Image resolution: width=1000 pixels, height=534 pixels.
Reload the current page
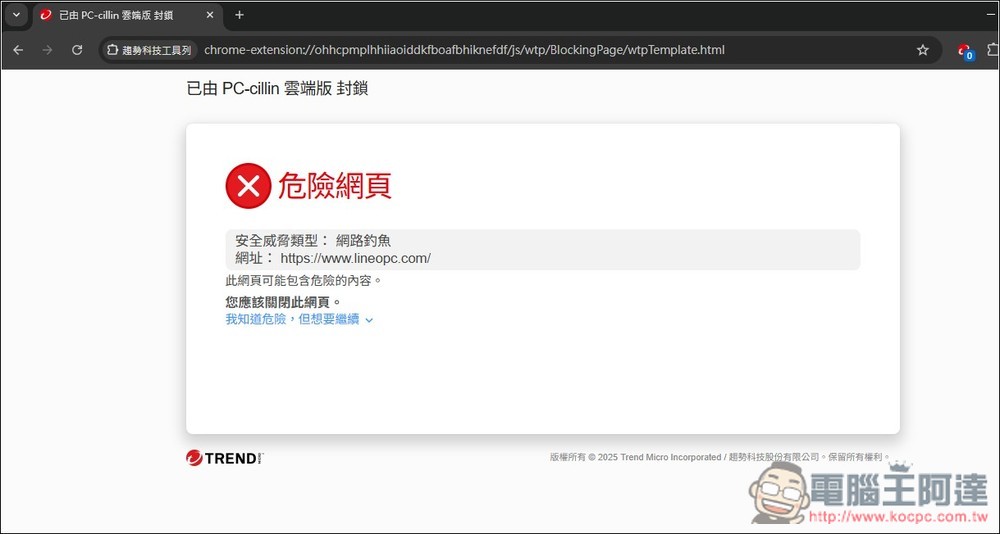pyautogui.click(x=77, y=50)
